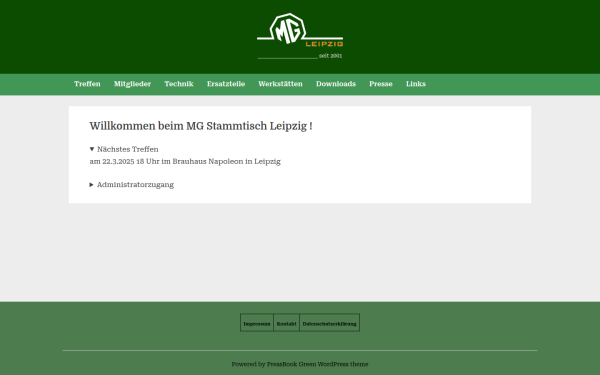Click the 'seit 2001' tagline
This screenshot has width=600, height=375.
coord(330,56)
